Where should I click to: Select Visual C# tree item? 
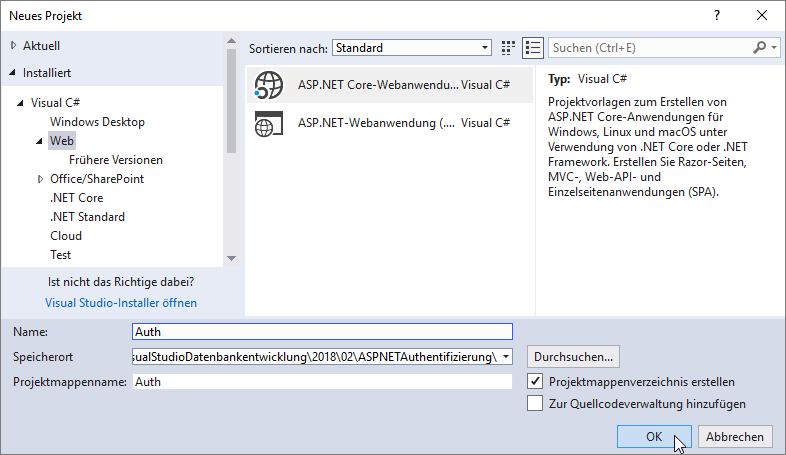click(x=55, y=103)
